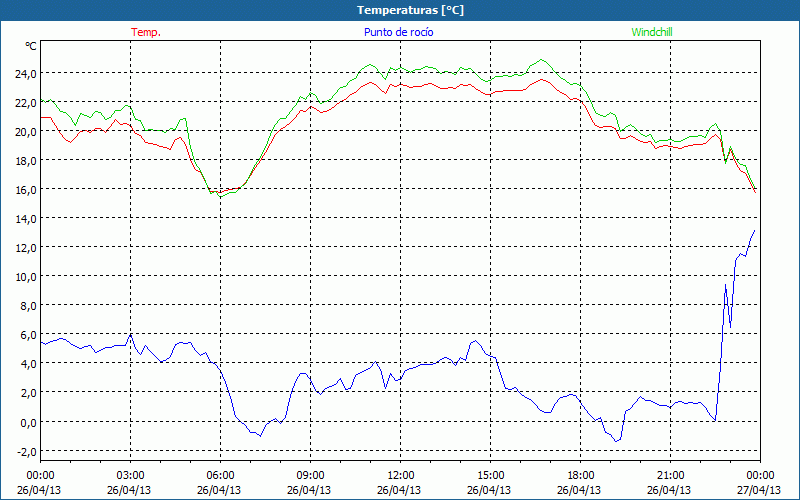Select the green Windchill legend label
Viewport: 800px width, 500px height.
pos(652,32)
